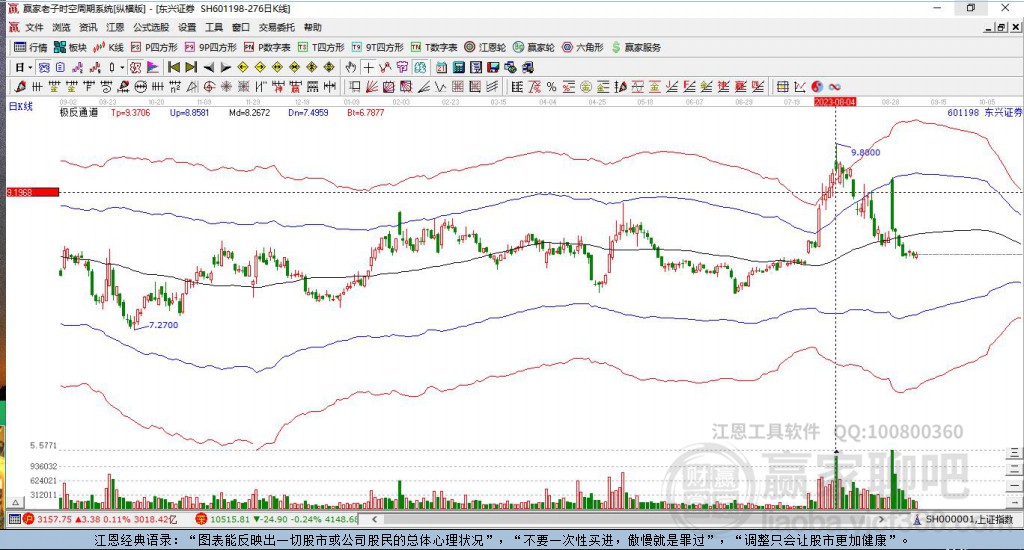The image size is (1024, 550).
Task: Expand the 日 period dropdown
Action: 30,67
